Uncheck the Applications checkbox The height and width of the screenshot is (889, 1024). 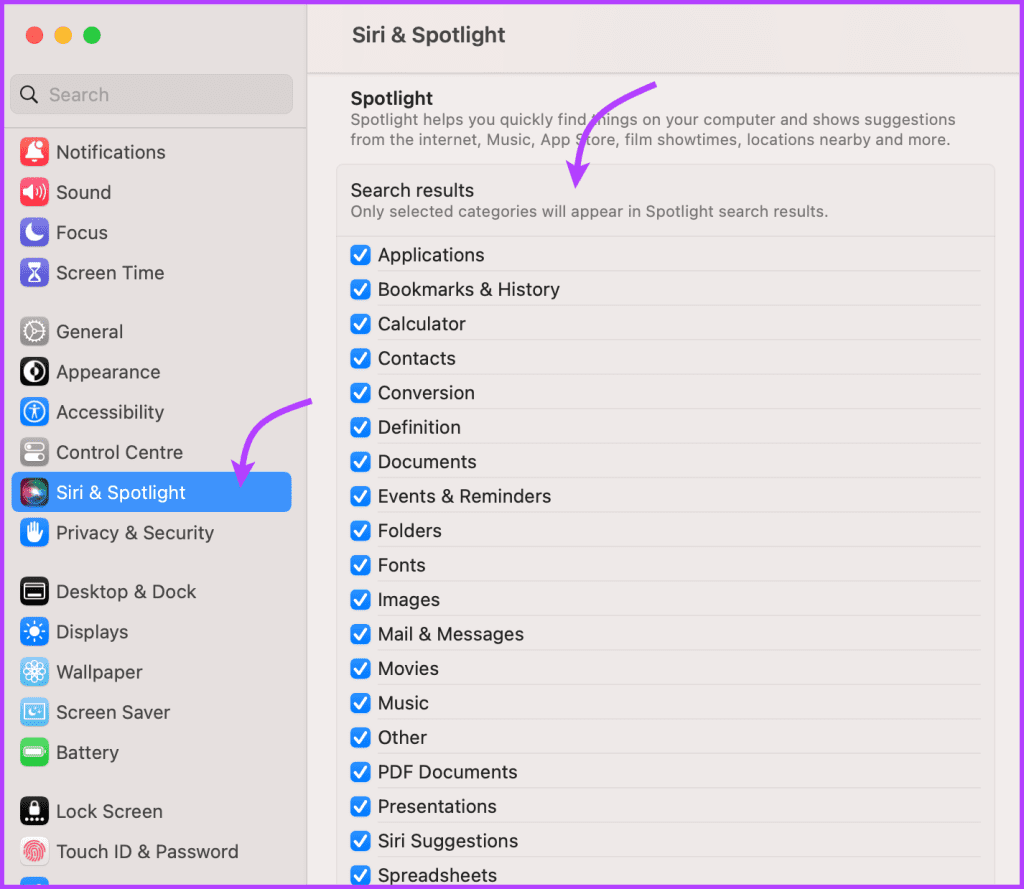360,255
